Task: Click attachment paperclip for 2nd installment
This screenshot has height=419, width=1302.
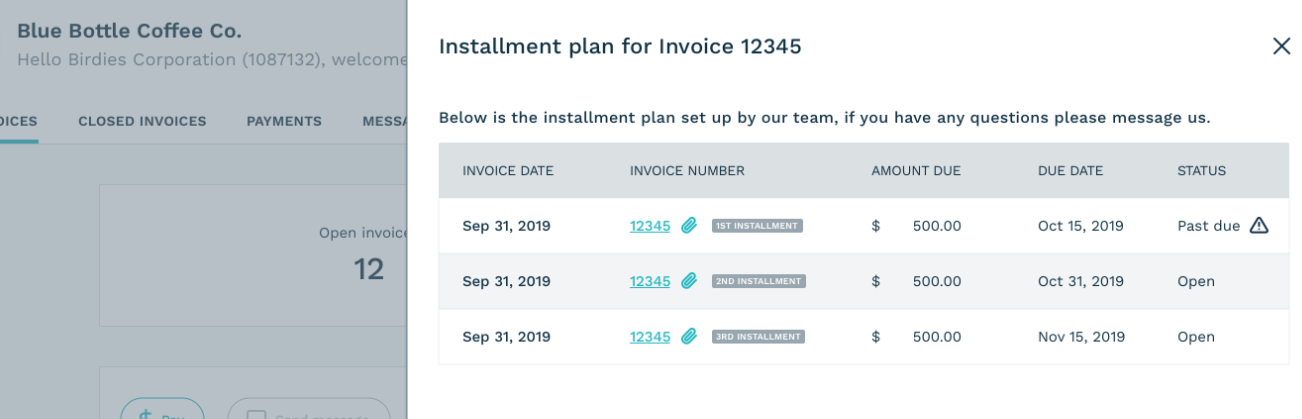Action: (689, 281)
